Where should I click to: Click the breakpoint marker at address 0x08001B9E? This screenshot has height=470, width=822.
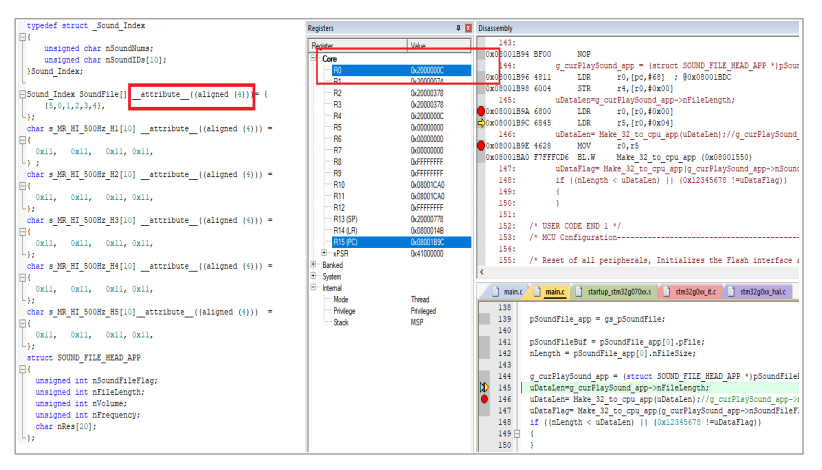(x=479, y=145)
